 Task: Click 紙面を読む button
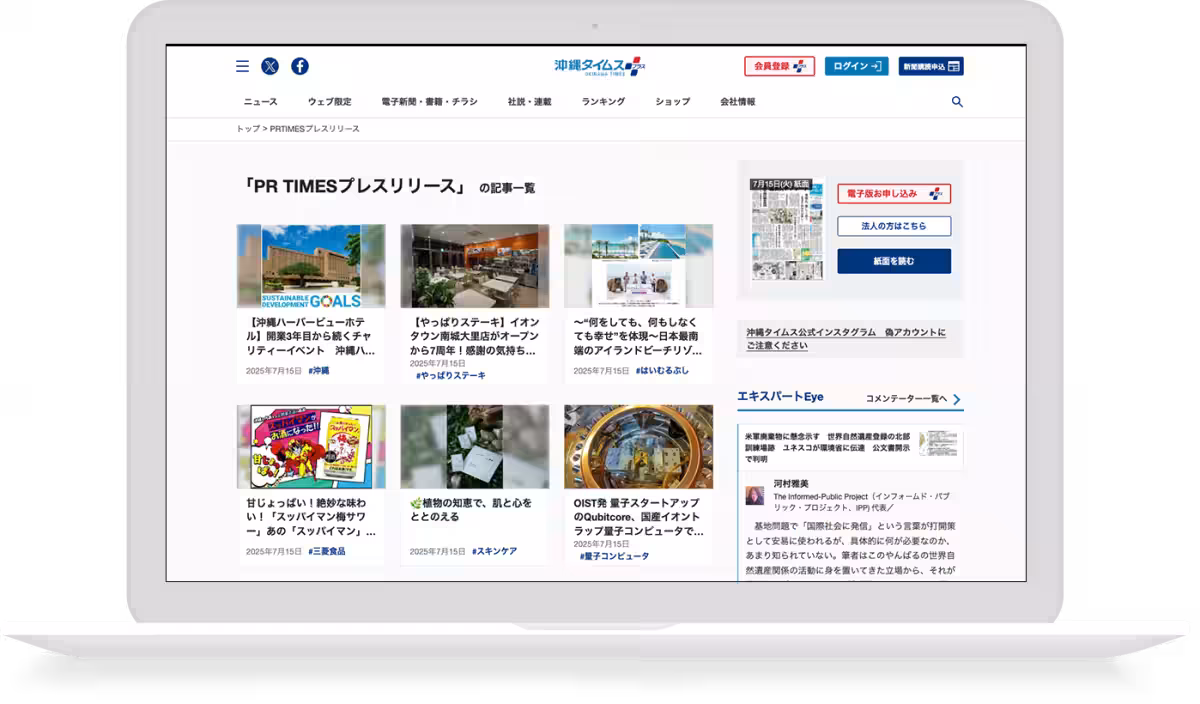894,262
